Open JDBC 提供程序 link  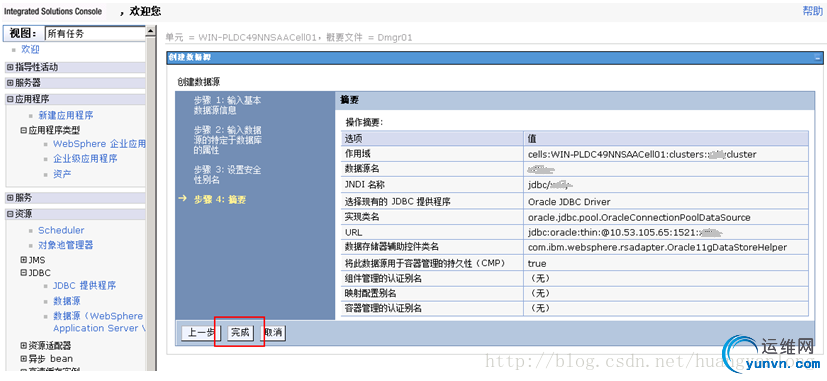tap(84, 285)
